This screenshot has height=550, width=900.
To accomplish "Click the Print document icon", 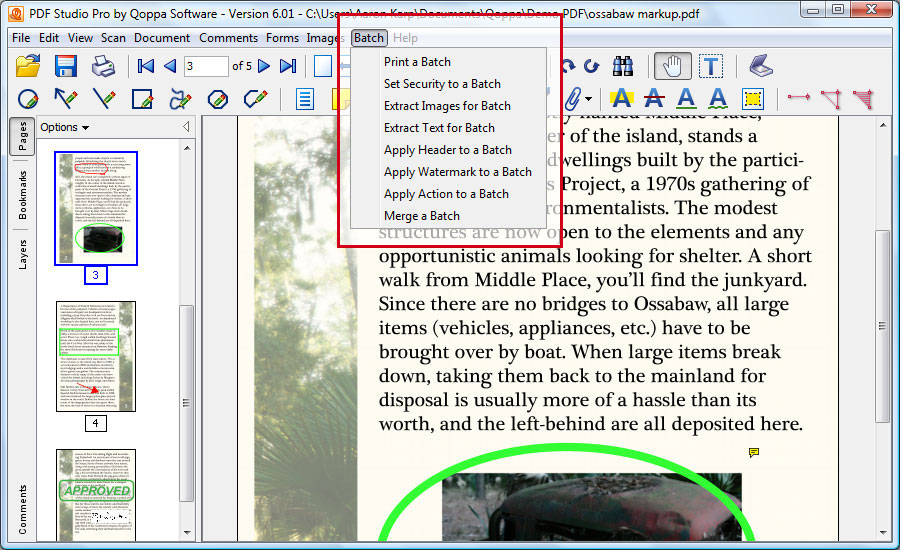I will click(103, 66).
